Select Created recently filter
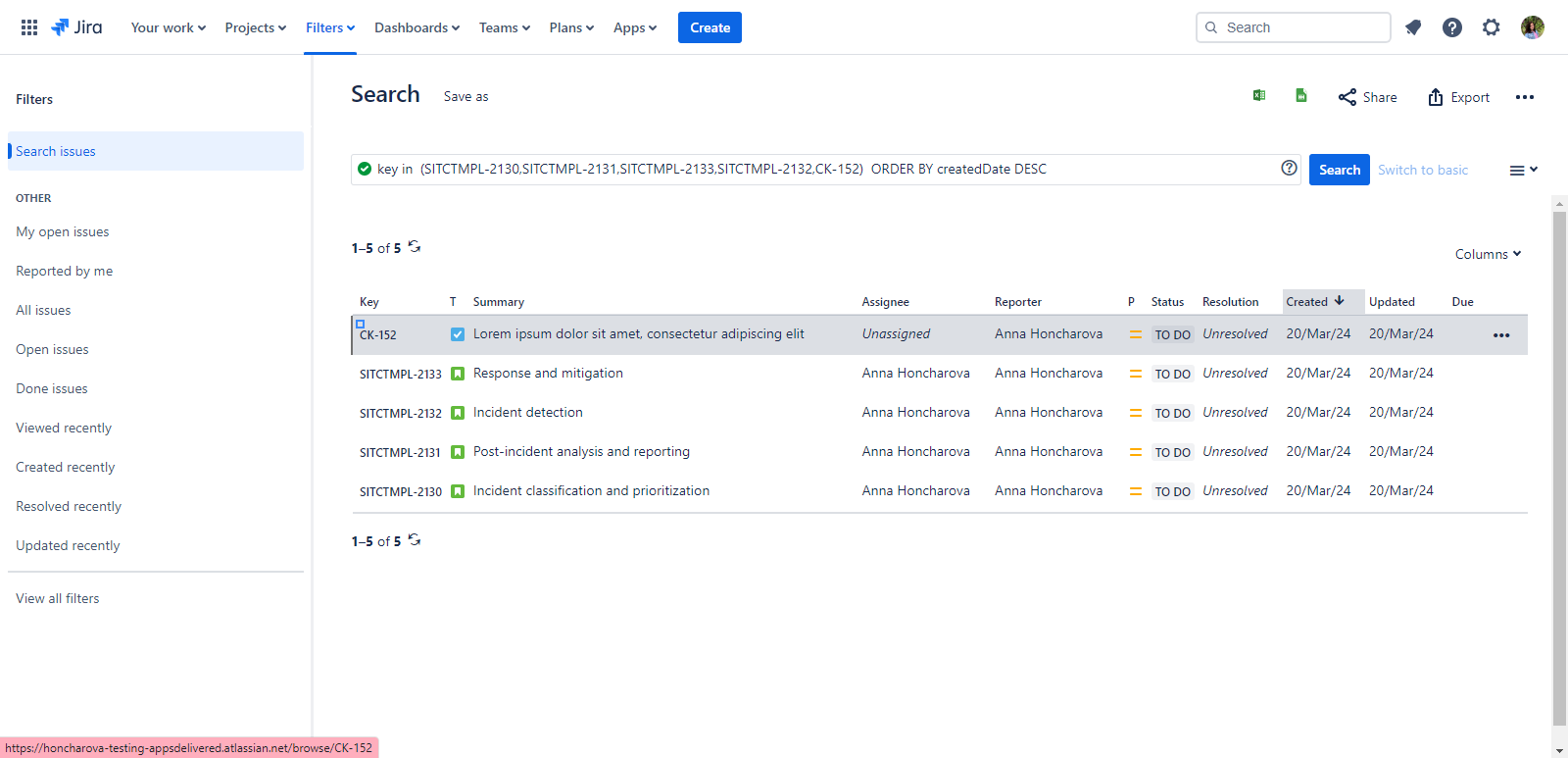The height and width of the screenshot is (758, 1568). (x=66, y=467)
